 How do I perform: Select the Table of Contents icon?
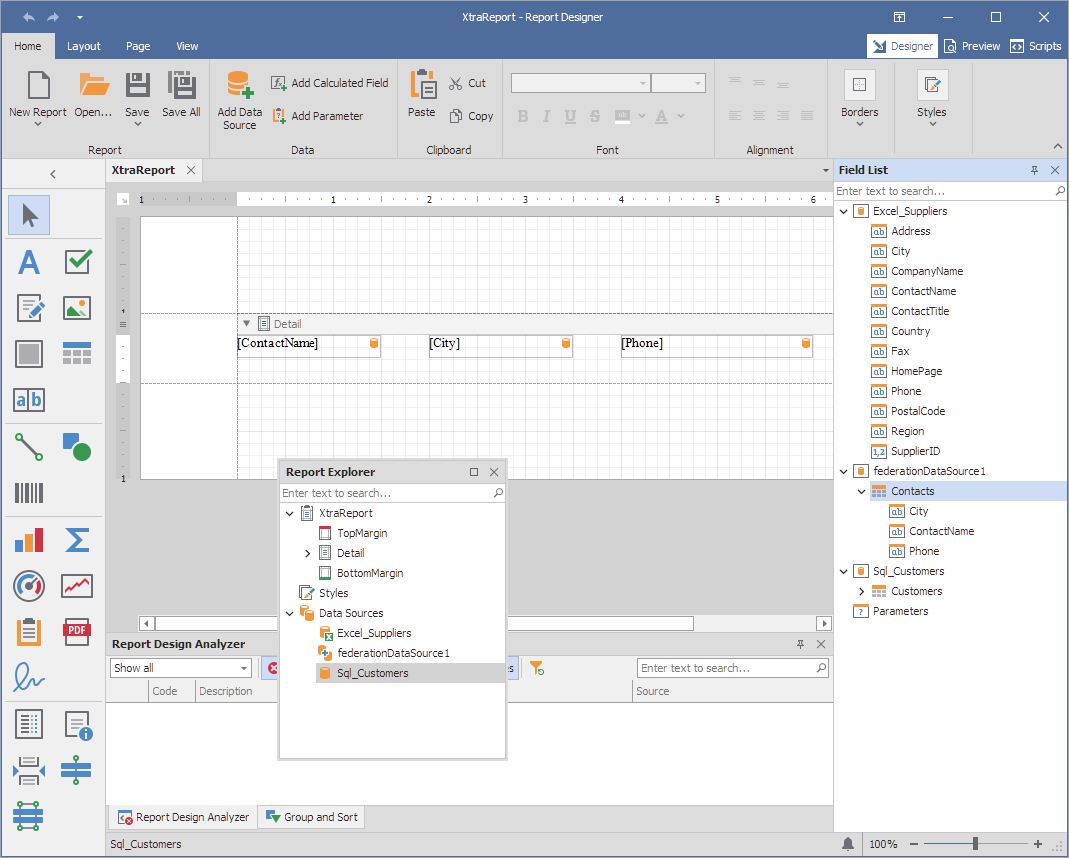click(x=29, y=724)
